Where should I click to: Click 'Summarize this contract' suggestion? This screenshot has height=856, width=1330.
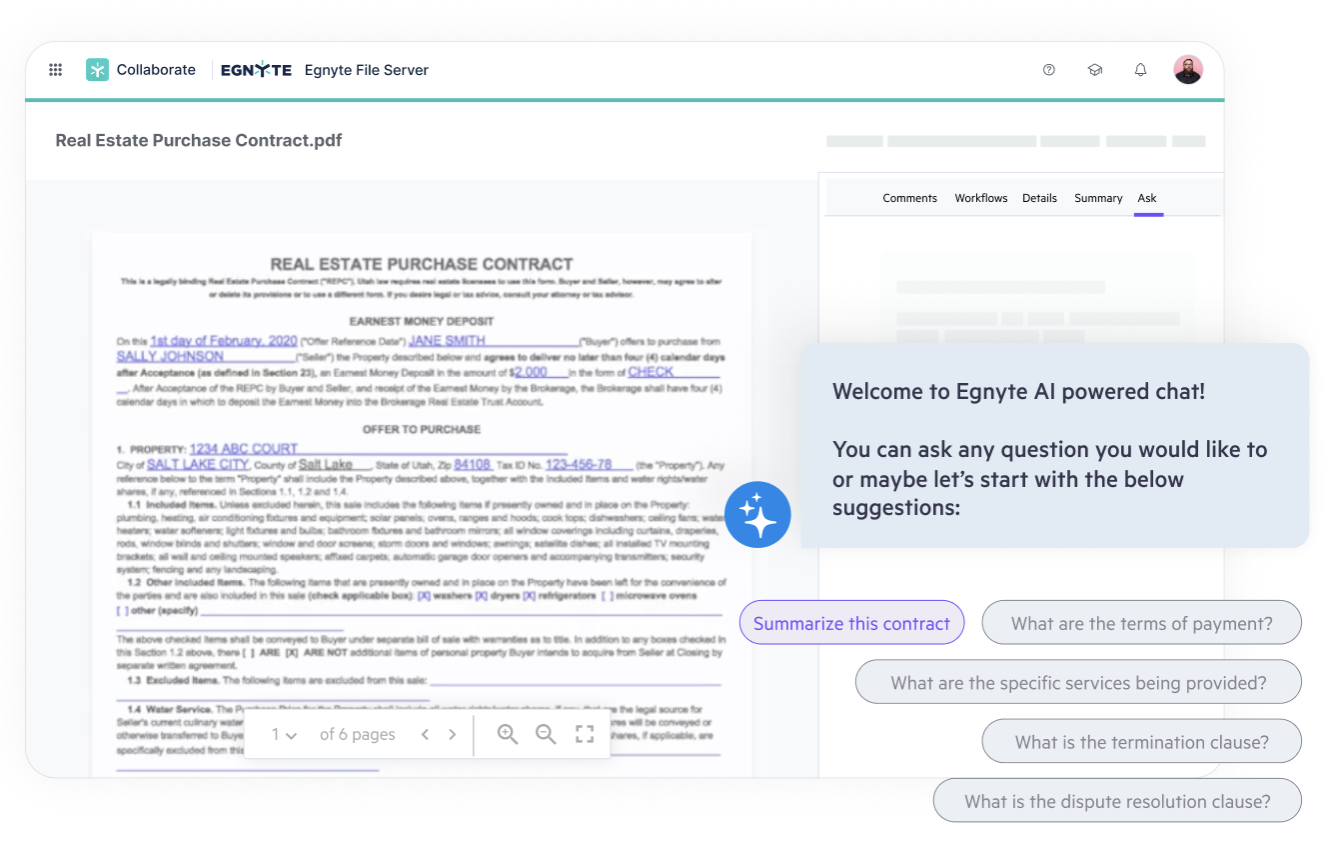[851, 623]
